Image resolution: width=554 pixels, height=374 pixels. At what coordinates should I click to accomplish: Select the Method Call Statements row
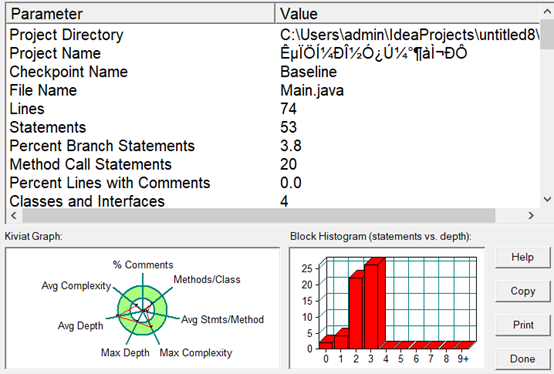coord(273,165)
